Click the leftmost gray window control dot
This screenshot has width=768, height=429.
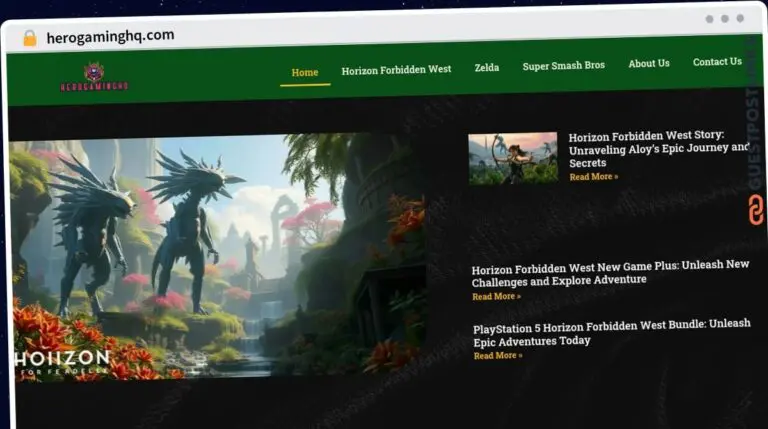click(x=709, y=18)
